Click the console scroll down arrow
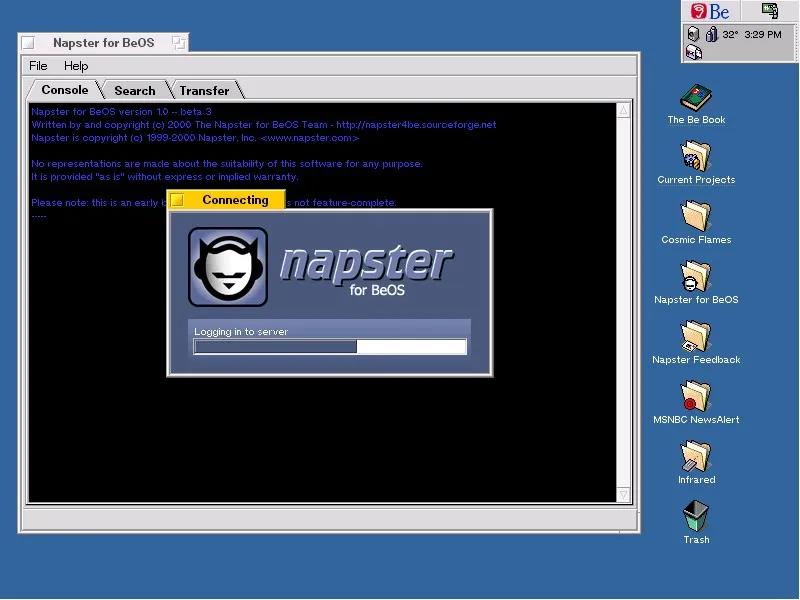 (623, 495)
